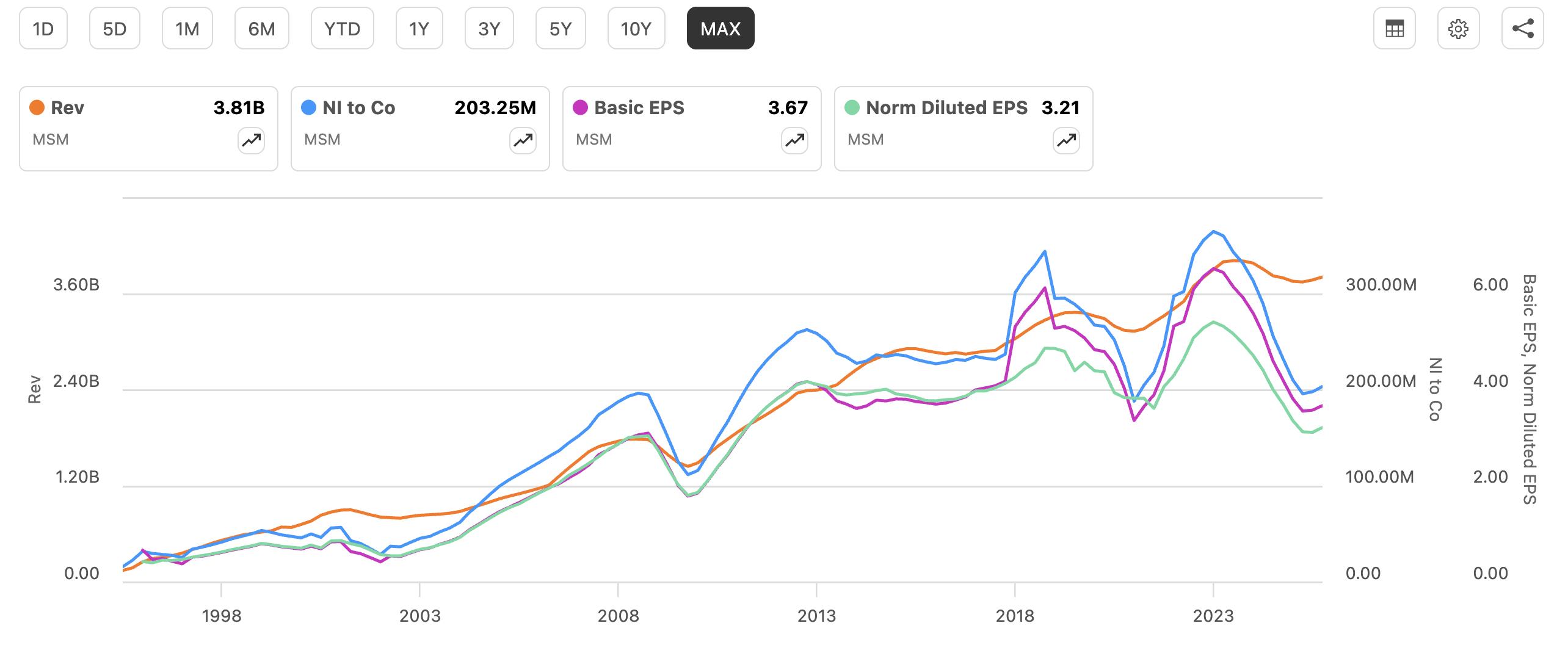Switch chart to YTD range
This screenshot has width=1568, height=648.
(x=342, y=29)
